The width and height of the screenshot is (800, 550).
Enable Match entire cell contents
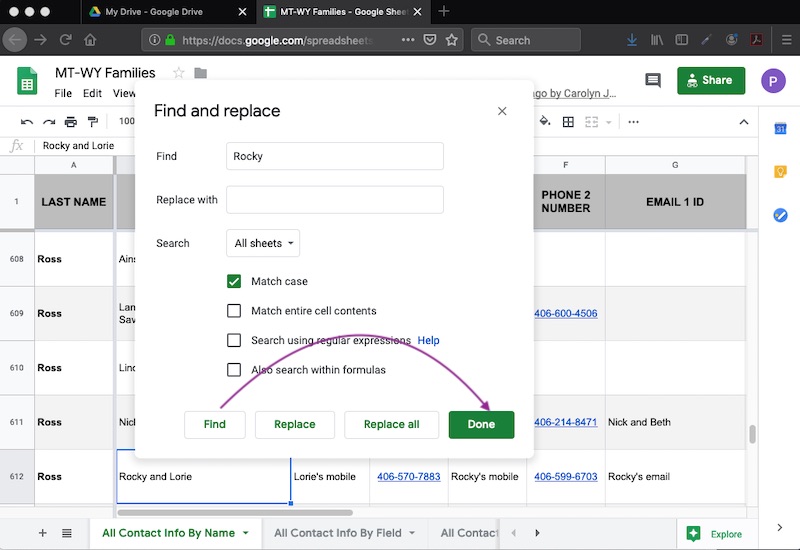[x=234, y=311]
